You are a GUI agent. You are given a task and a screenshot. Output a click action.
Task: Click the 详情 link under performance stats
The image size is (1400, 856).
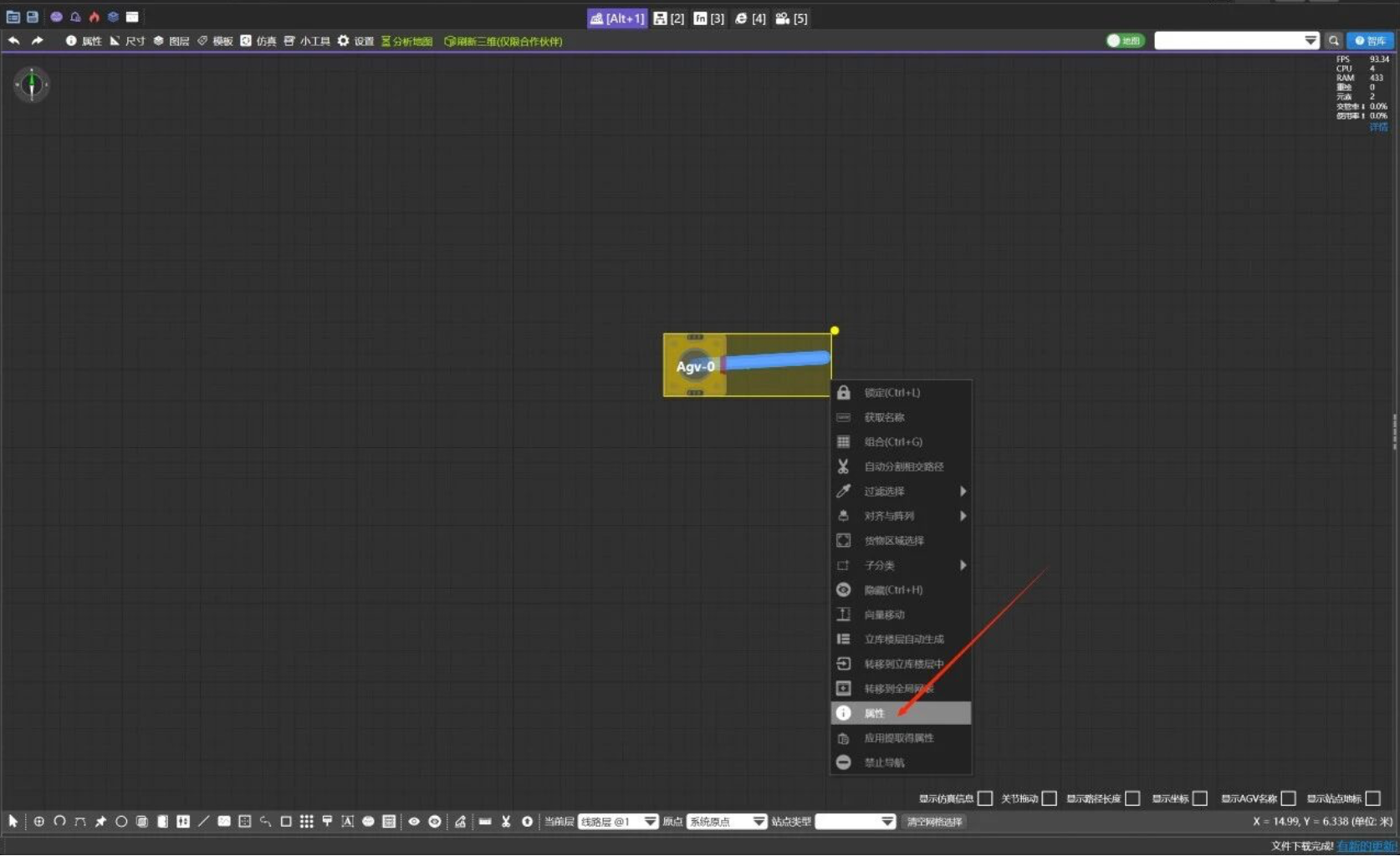1378,127
